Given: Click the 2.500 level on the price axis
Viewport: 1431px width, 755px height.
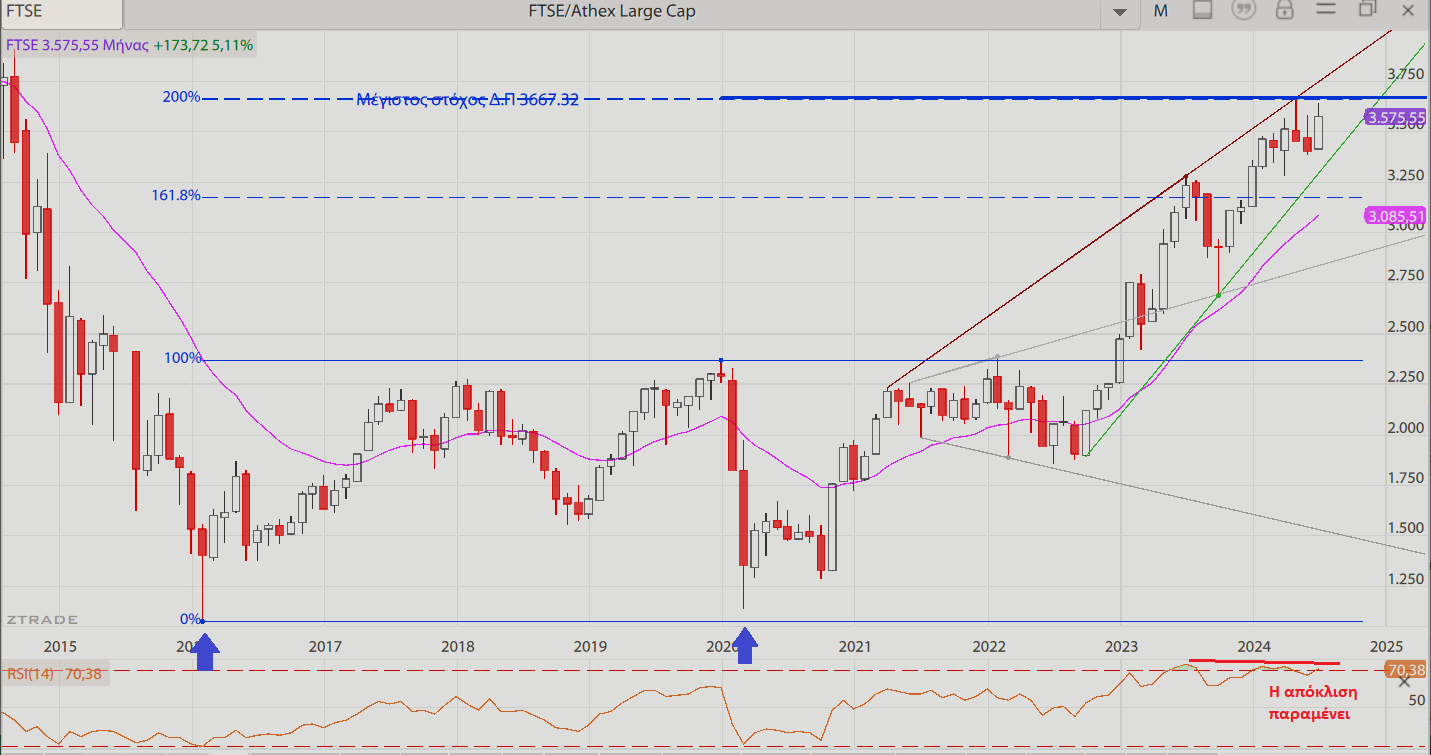Looking at the screenshot, I should pos(1405,327).
